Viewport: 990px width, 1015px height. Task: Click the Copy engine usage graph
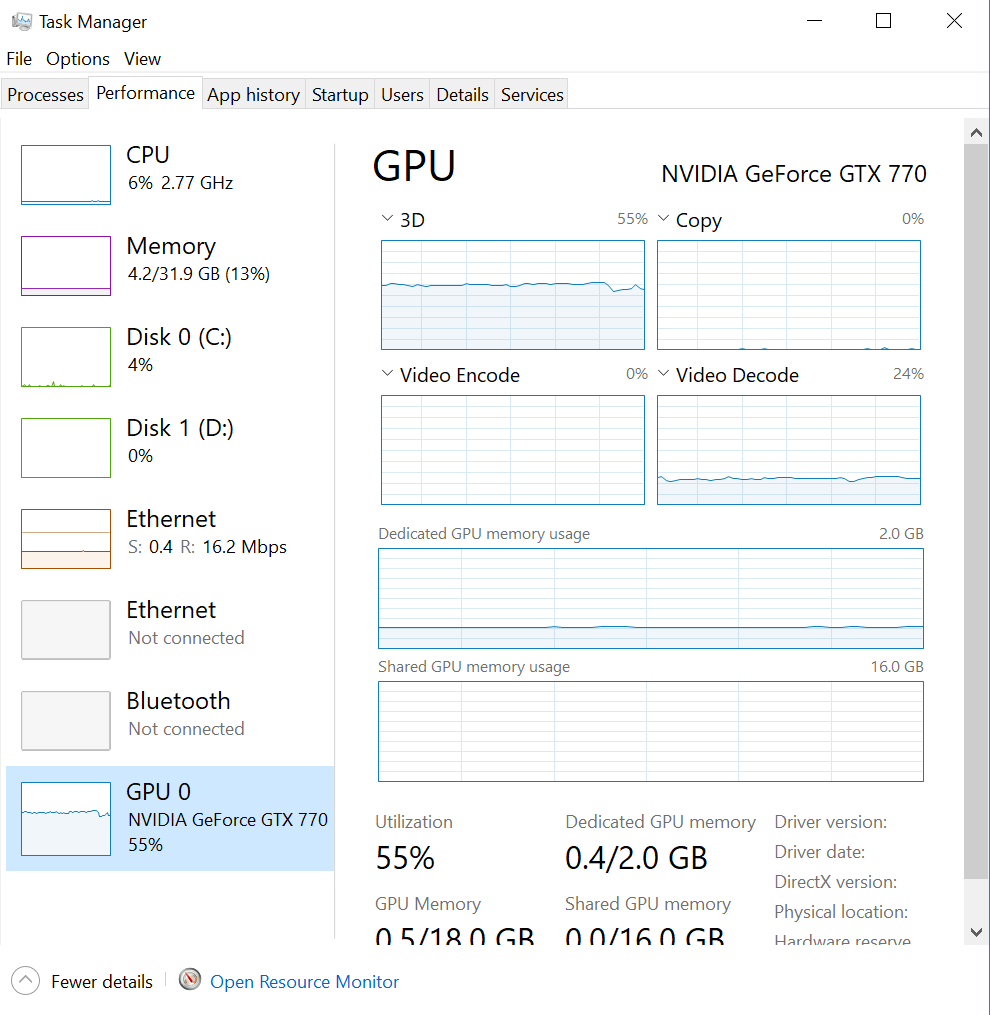pyautogui.click(x=789, y=295)
